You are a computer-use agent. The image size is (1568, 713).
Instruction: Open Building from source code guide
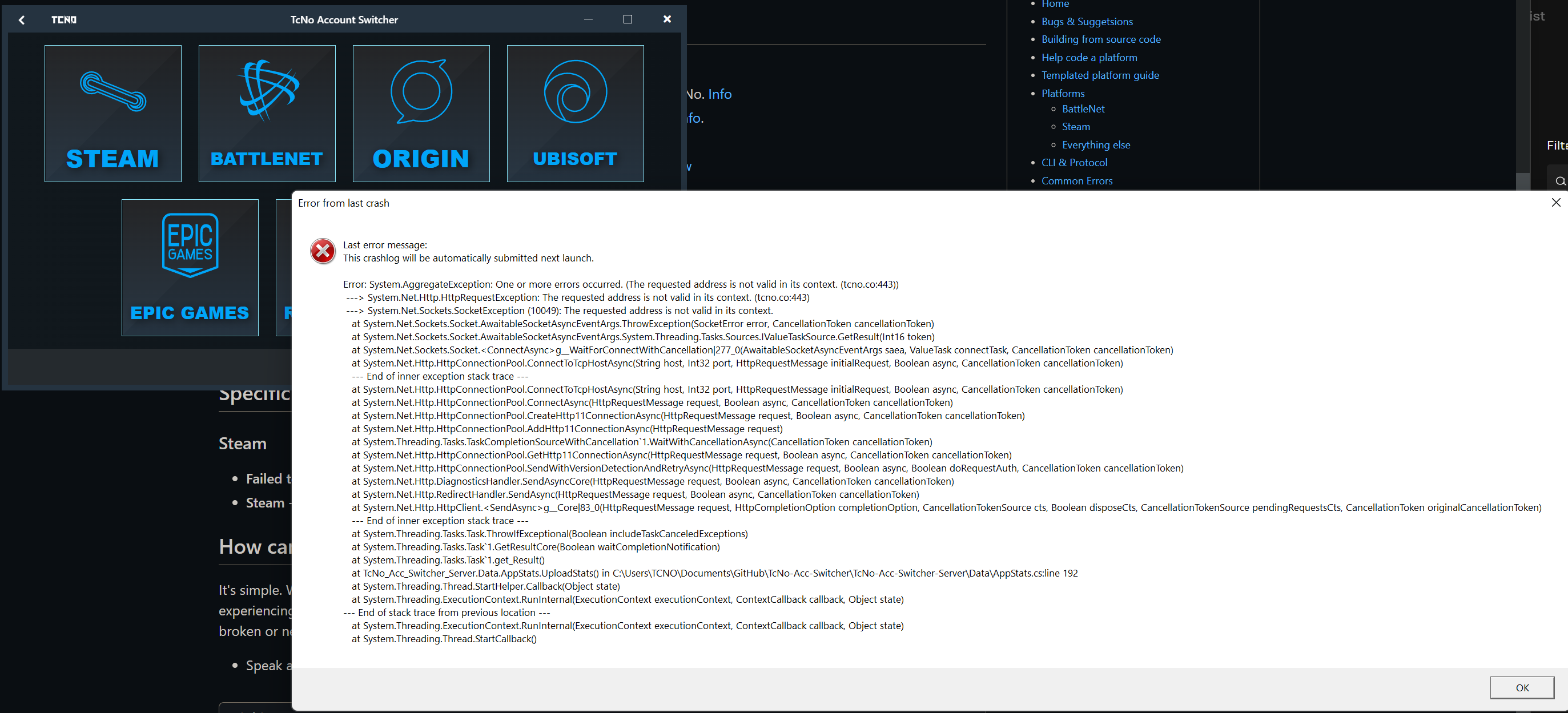[1100, 39]
